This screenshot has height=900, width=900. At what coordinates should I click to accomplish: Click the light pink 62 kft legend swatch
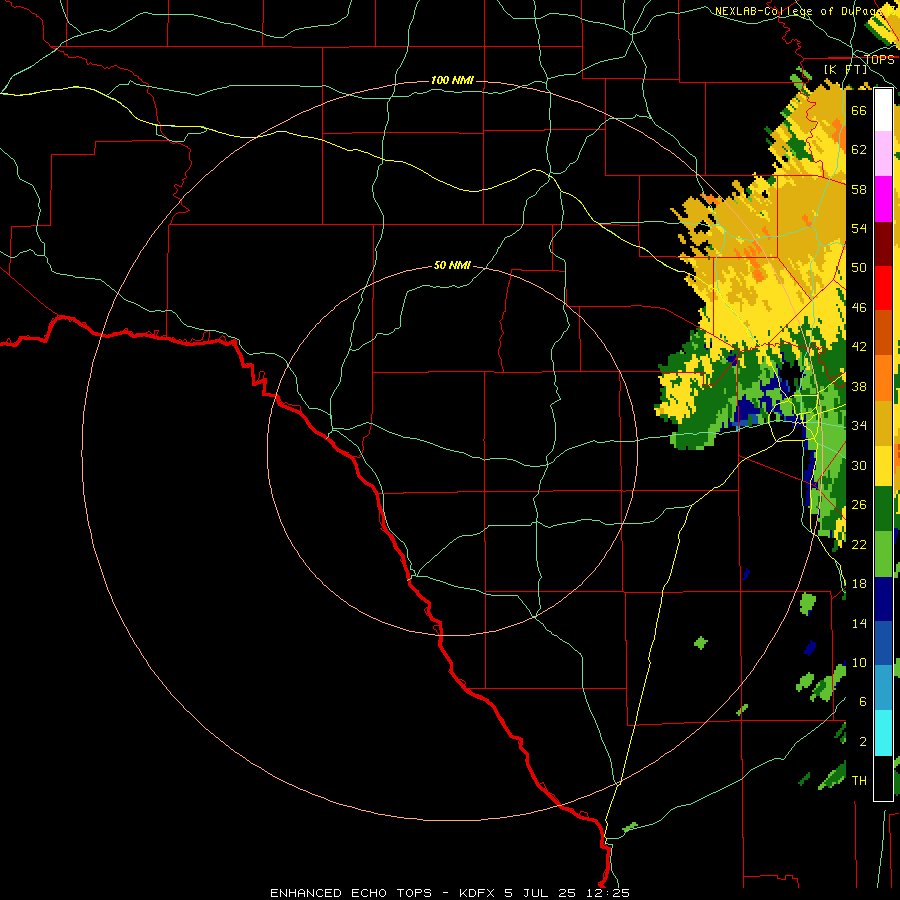pos(883,154)
